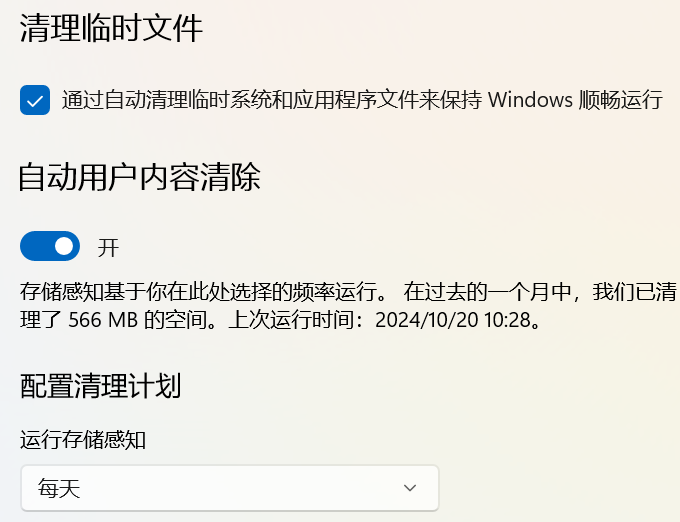The height and width of the screenshot is (522, 680).
Task: Click the 在过去的一个月中 text
Action: point(487,293)
